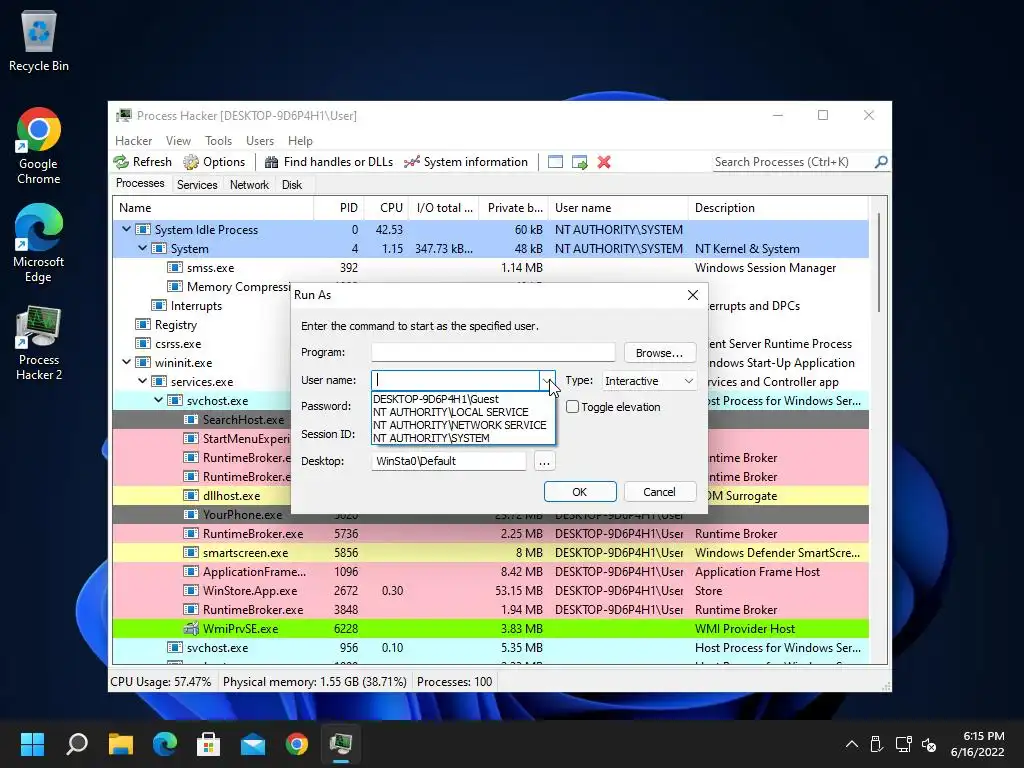Open the User name dropdown arrow

pos(547,380)
